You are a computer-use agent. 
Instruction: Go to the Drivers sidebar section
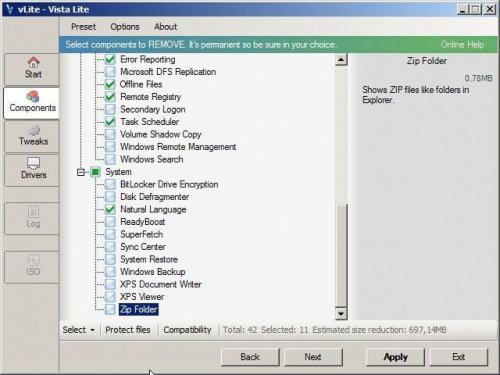(x=32, y=170)
